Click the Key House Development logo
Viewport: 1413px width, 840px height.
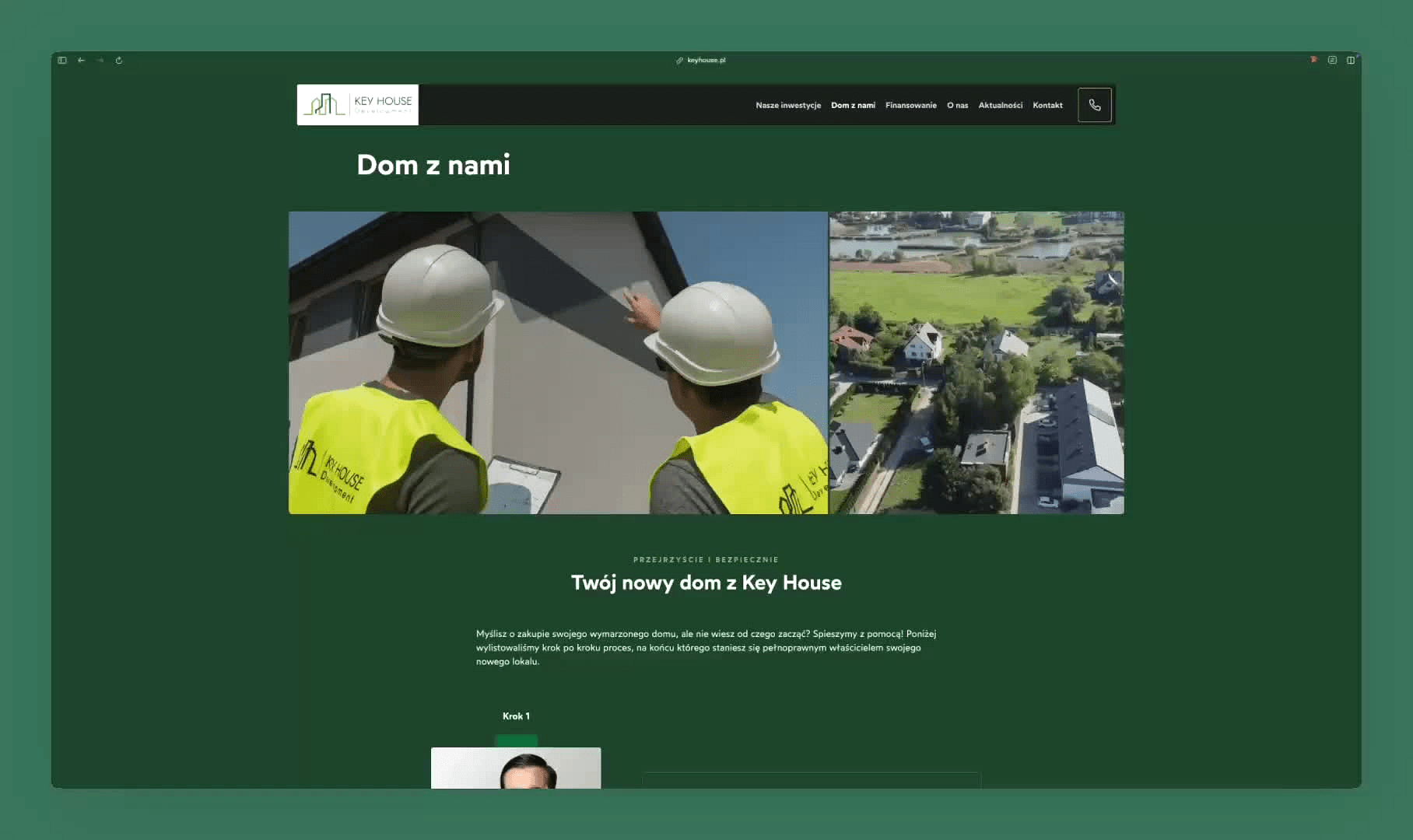pyautogui.click(x=358, y=105)
